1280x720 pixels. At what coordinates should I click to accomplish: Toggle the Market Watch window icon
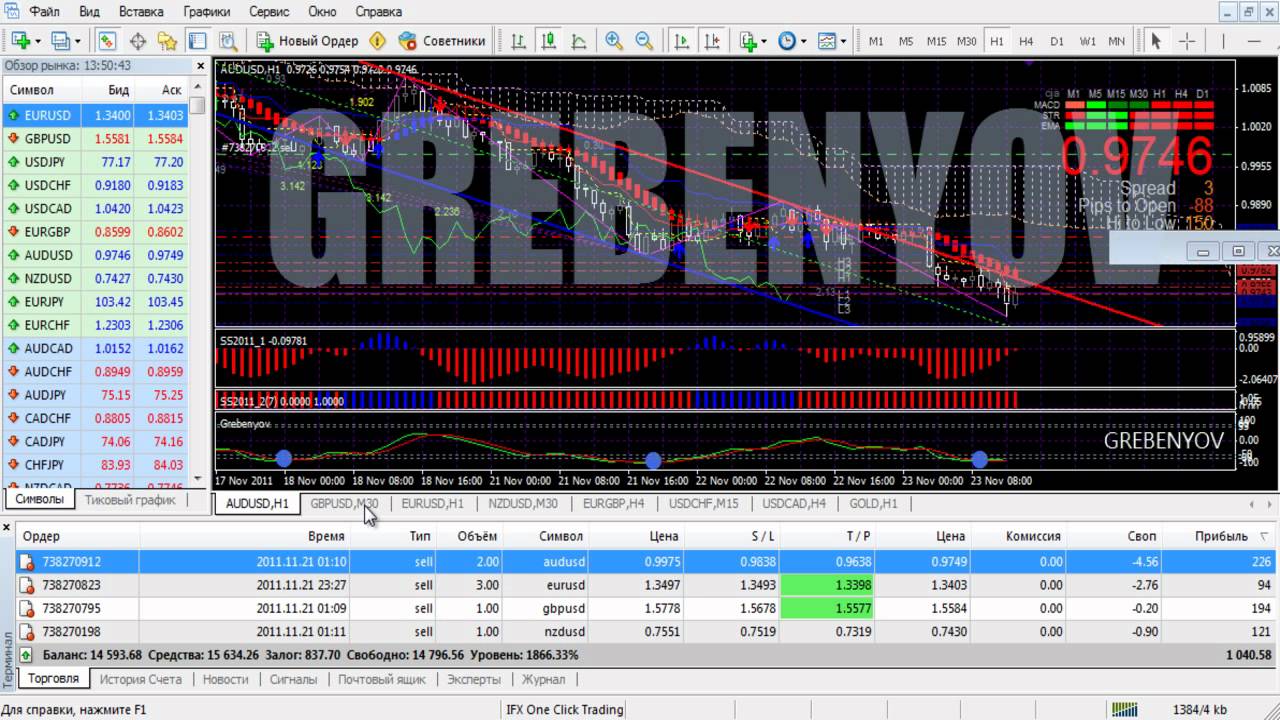107,41
